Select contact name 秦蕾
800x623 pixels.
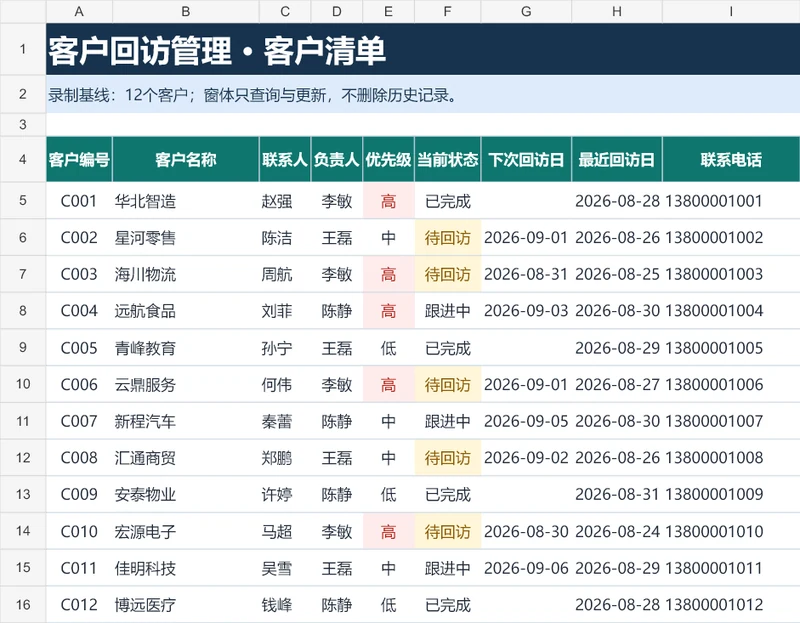285,421
